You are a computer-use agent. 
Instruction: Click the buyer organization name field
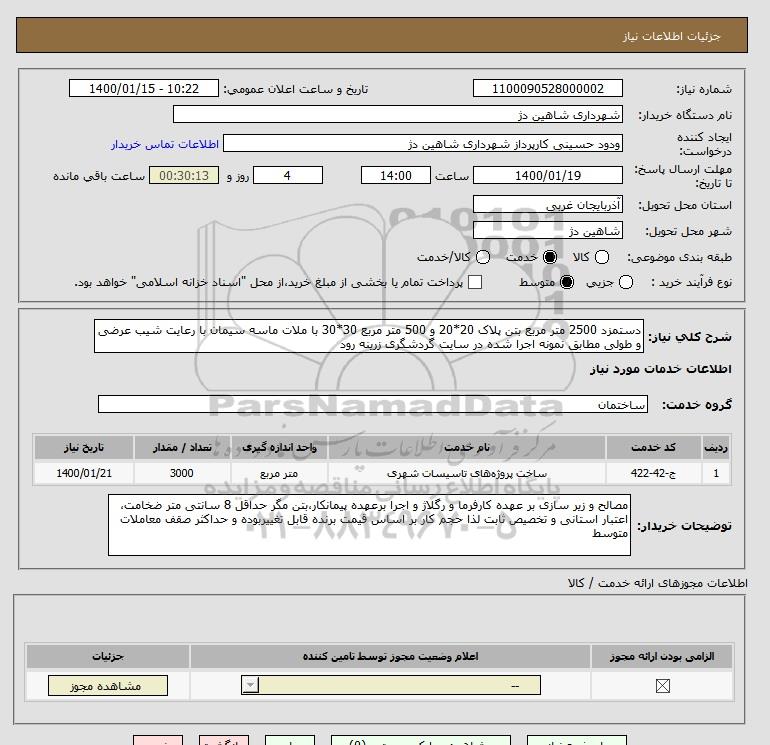[398, 114]
